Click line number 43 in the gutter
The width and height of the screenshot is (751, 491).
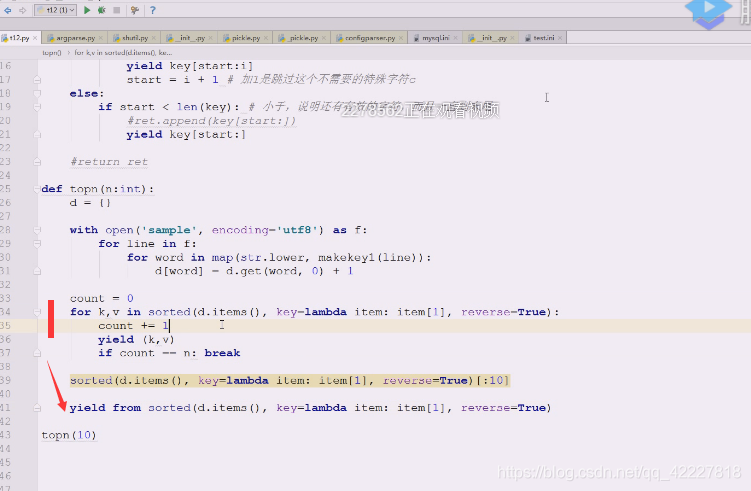pyautogui.click(x=6, y=435)
